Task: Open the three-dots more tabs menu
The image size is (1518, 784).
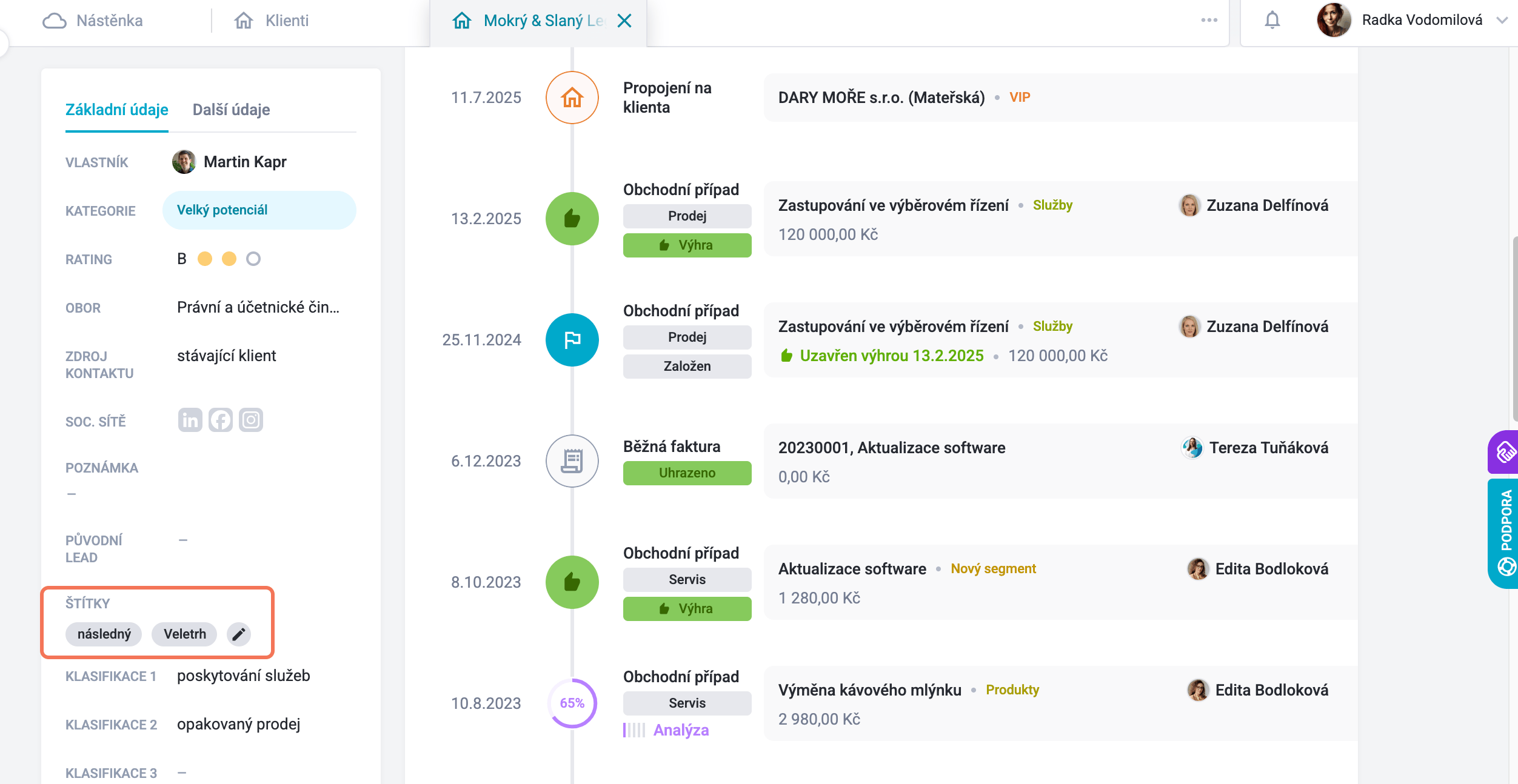Action: pyautogui.click(x=1209, y=20)
